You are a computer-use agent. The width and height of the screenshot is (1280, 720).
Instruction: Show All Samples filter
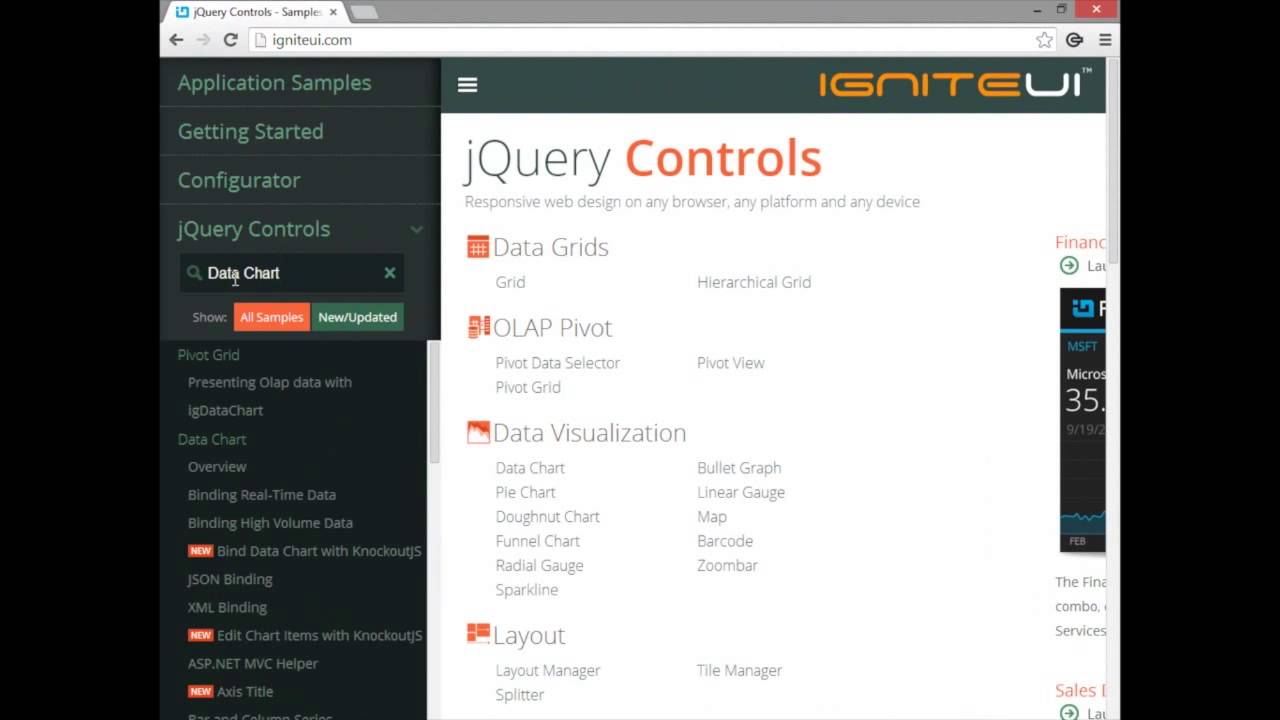(x=272, y=317)
